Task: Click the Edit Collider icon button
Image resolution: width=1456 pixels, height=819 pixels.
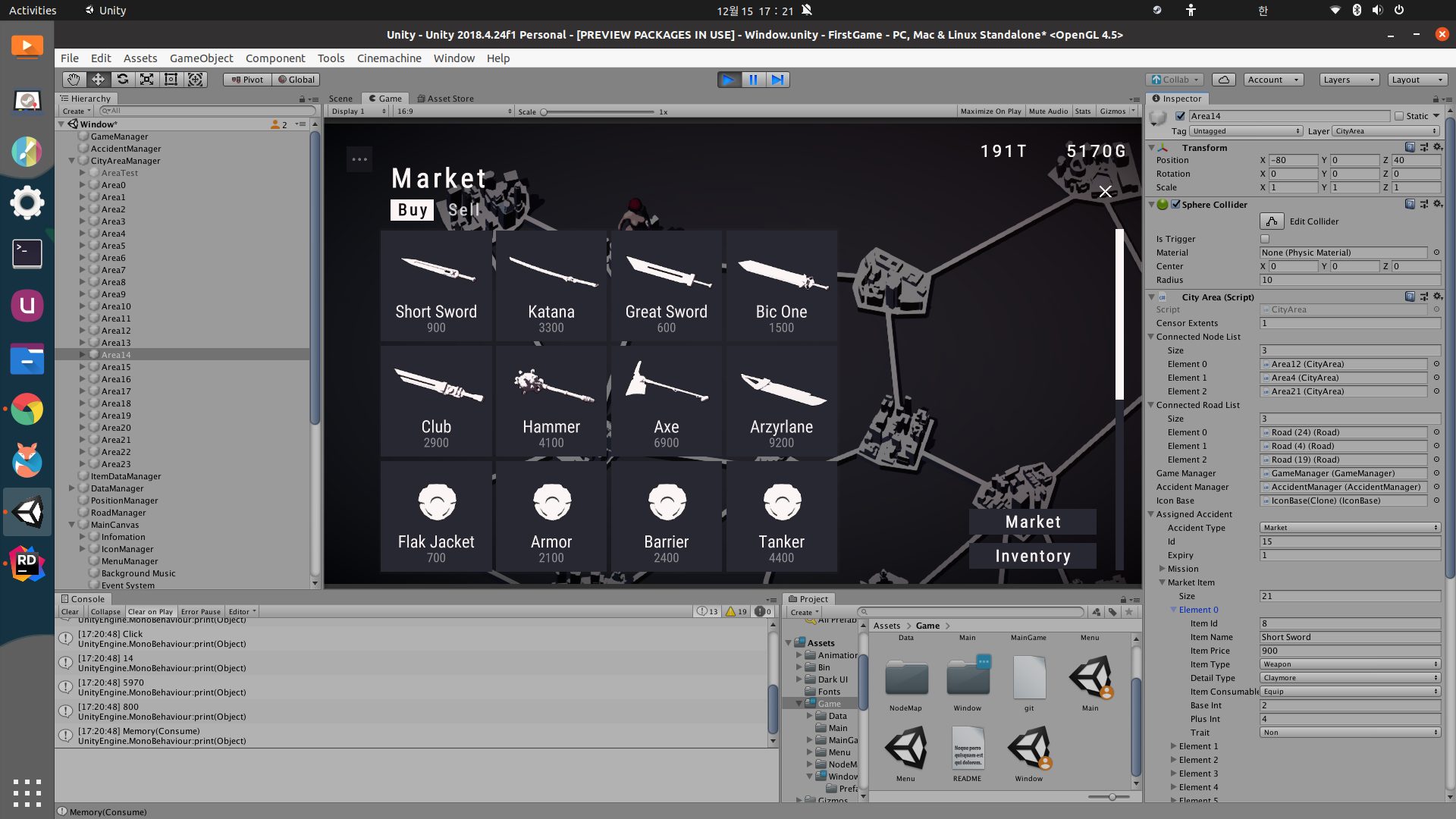Action: point(1272,221)
